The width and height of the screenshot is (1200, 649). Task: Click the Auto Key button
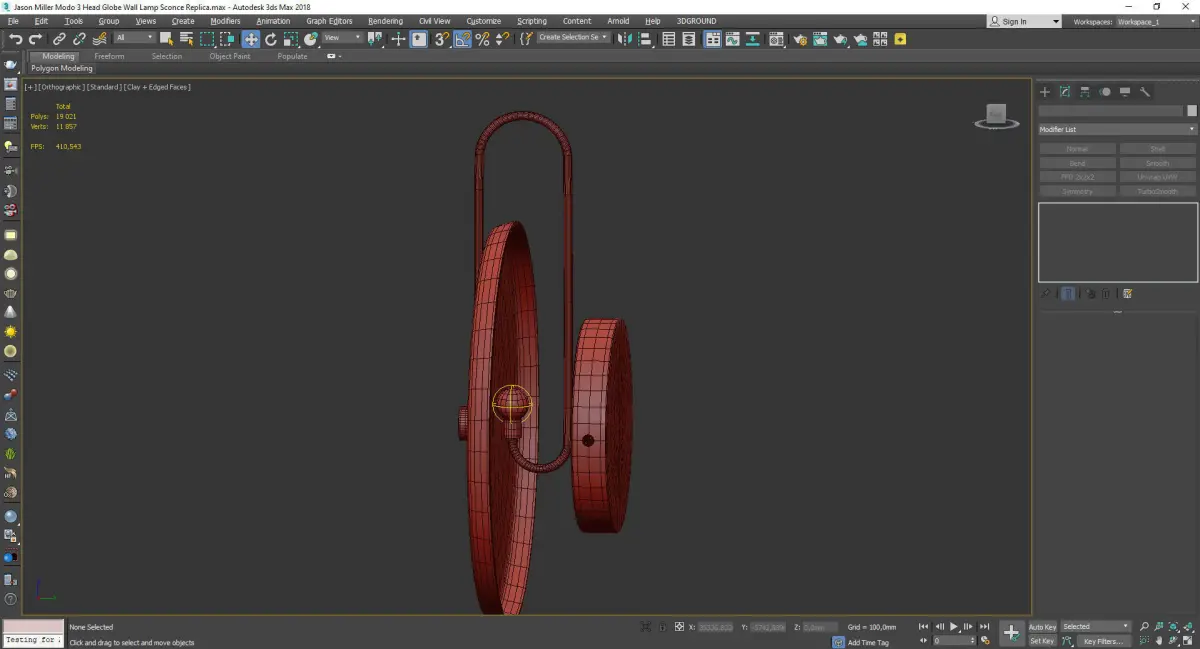pos(1043,626)
